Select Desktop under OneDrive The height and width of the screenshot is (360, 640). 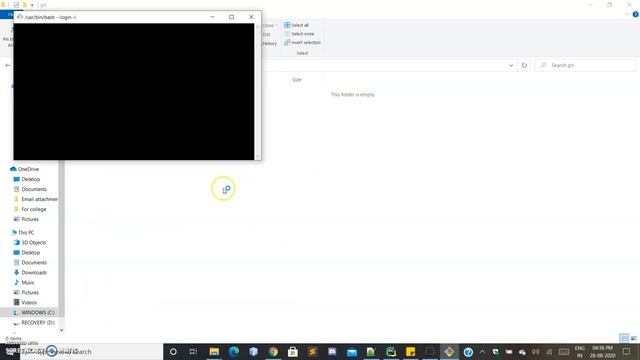point(27,179)
